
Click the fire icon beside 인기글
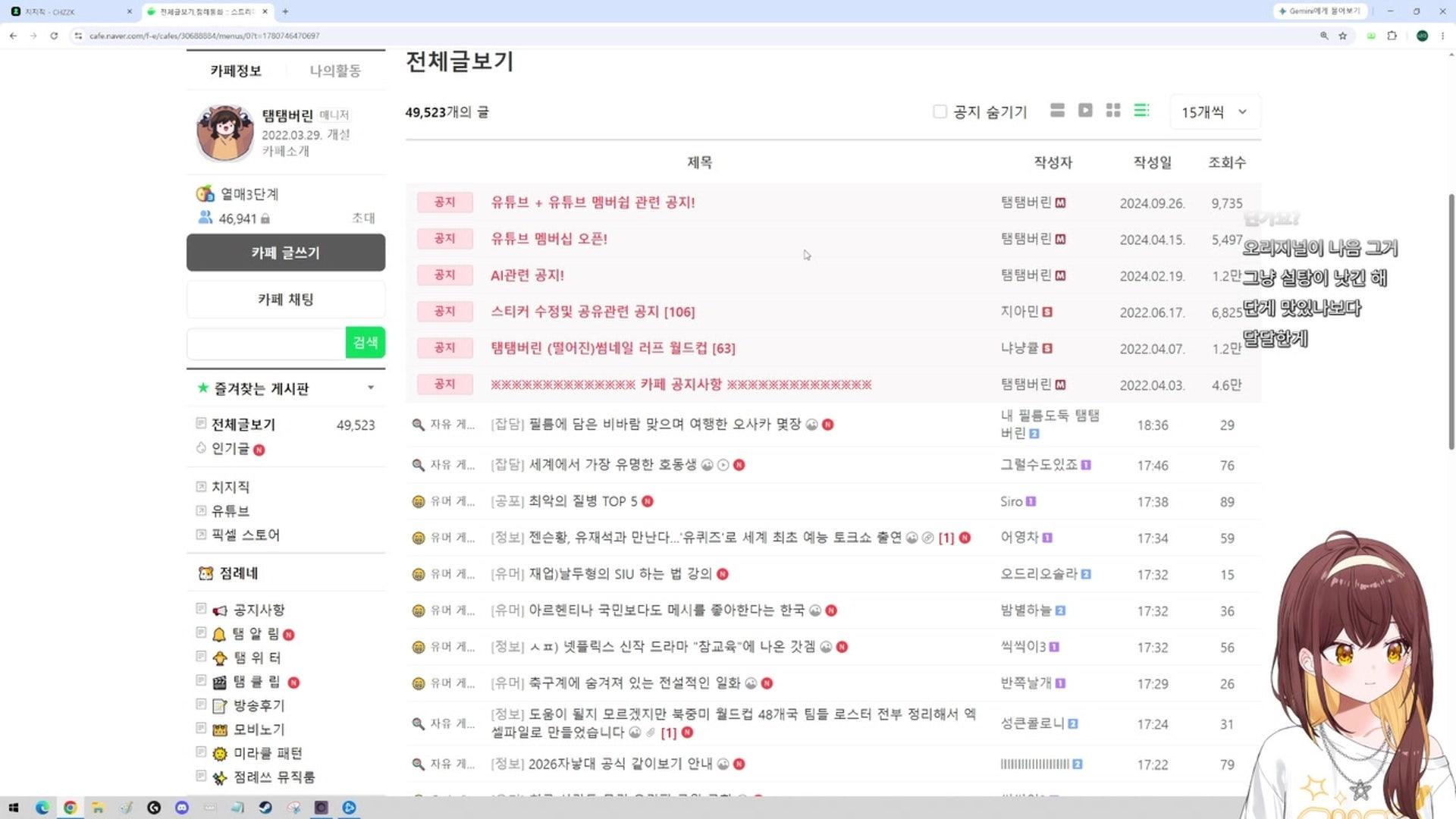click(x=201, y=448)
